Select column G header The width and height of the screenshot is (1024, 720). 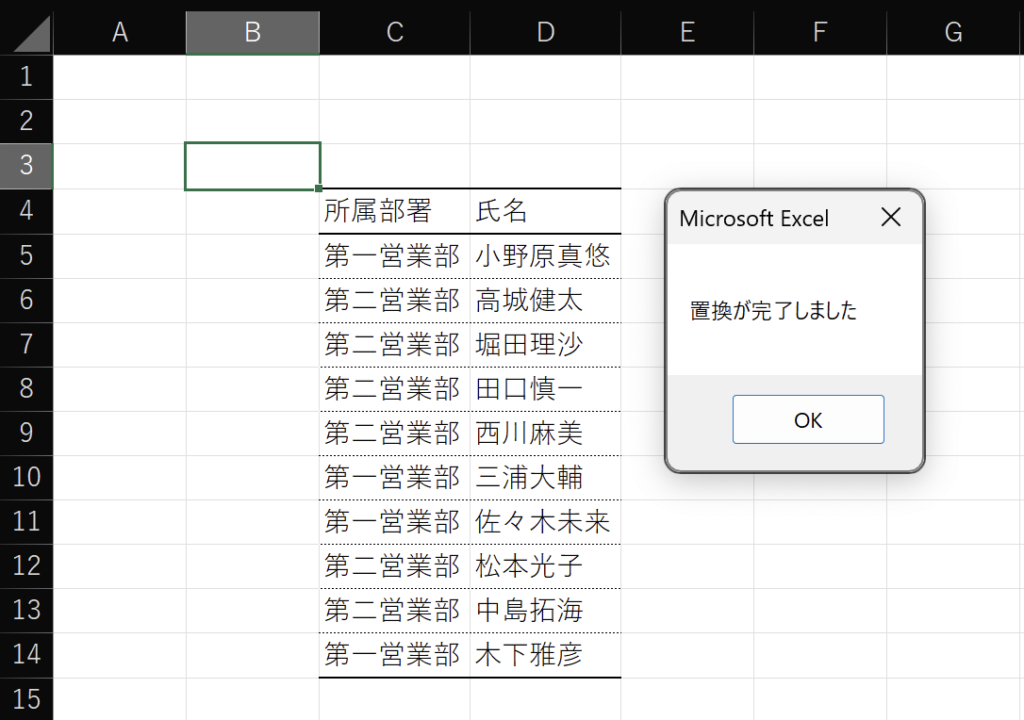point(953,33)
